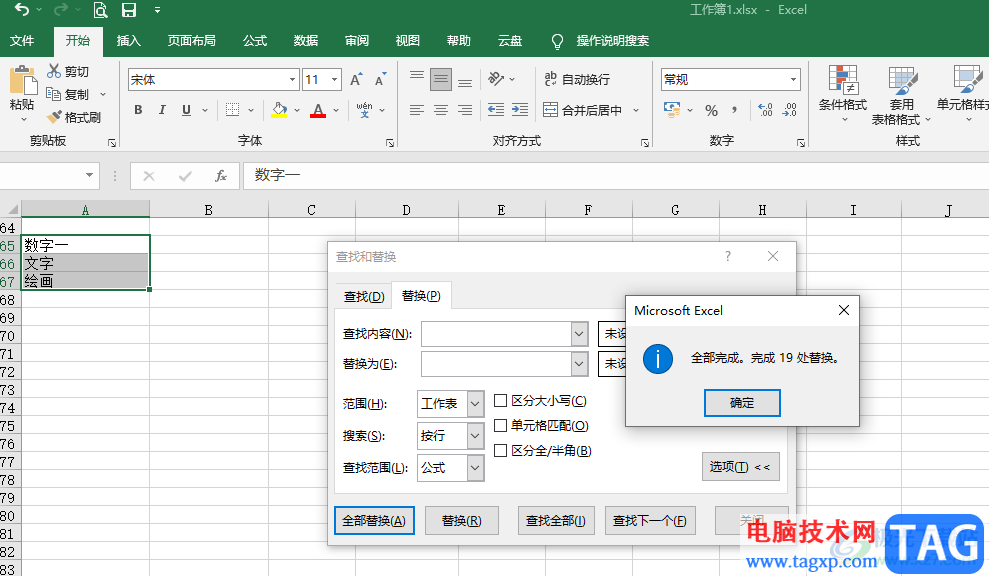Apply bold formatting with the B icon

coord(138,110)
